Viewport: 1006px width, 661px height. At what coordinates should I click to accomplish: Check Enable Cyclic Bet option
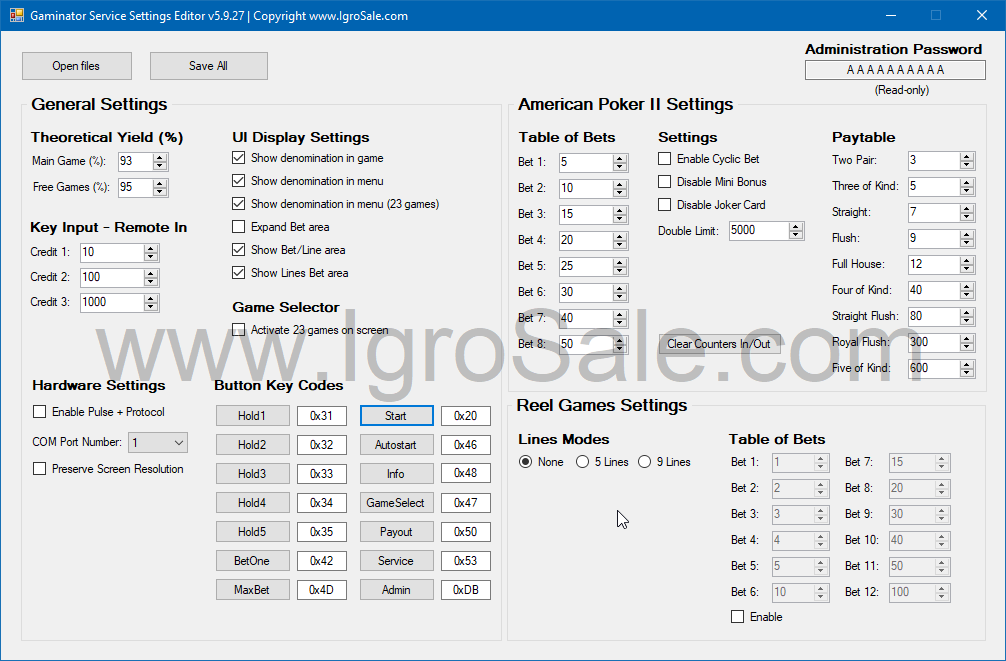click(664, 159)
